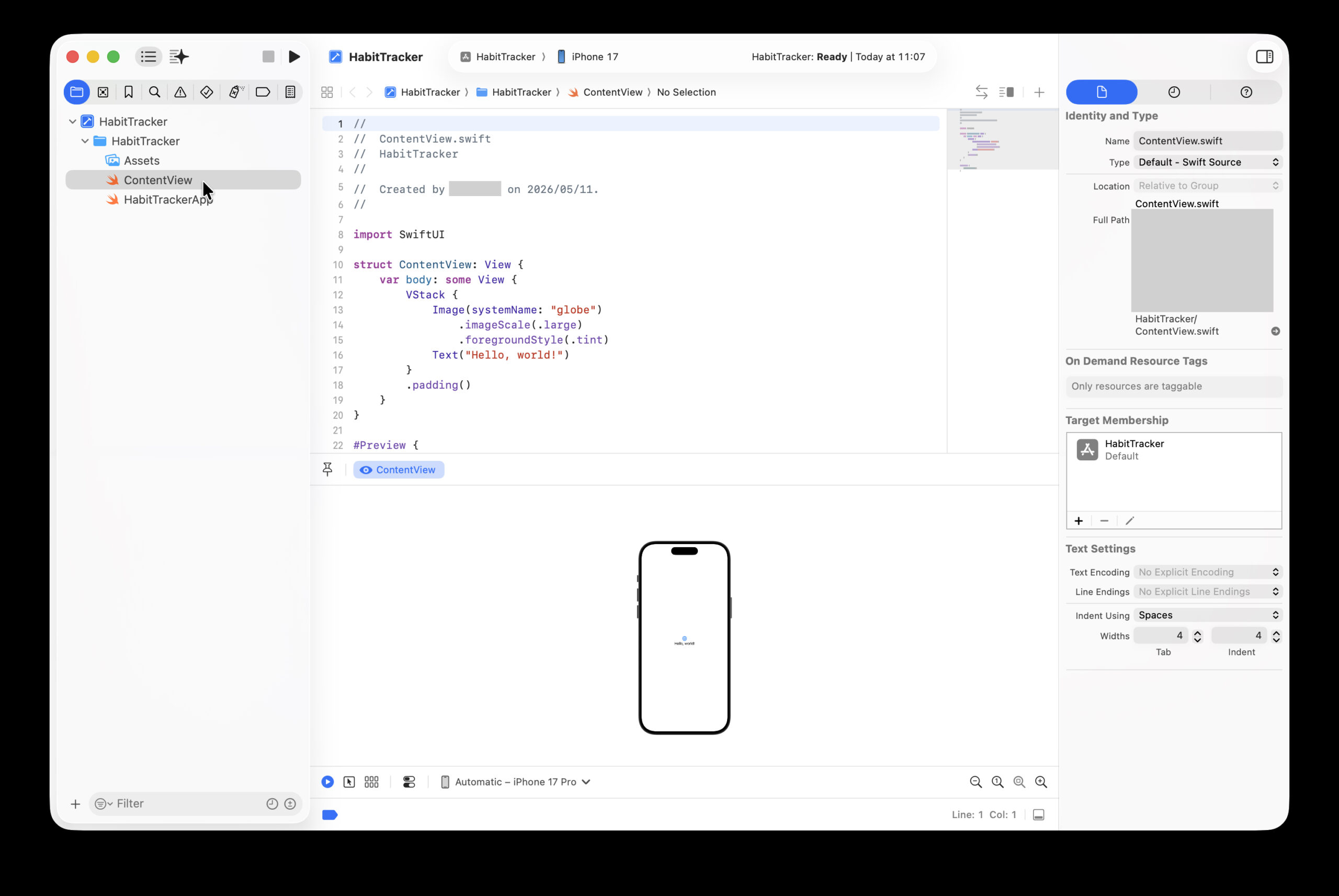The width and height of the screenshot is (1339, 896).
Task: Switch preview to Live mode
Action: pos(327,782)
